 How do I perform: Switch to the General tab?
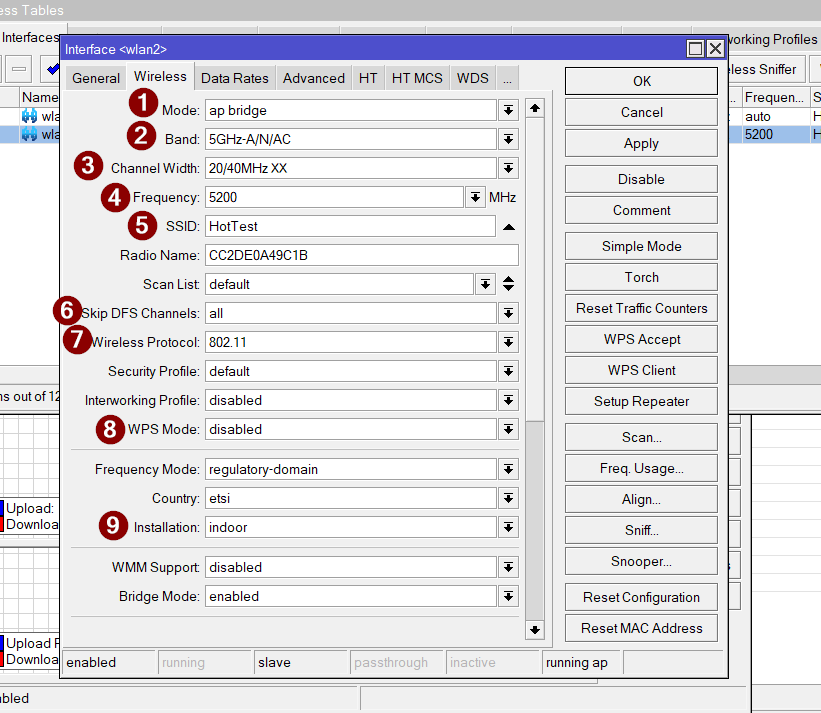pyautogui.click(x=96, y=79)
